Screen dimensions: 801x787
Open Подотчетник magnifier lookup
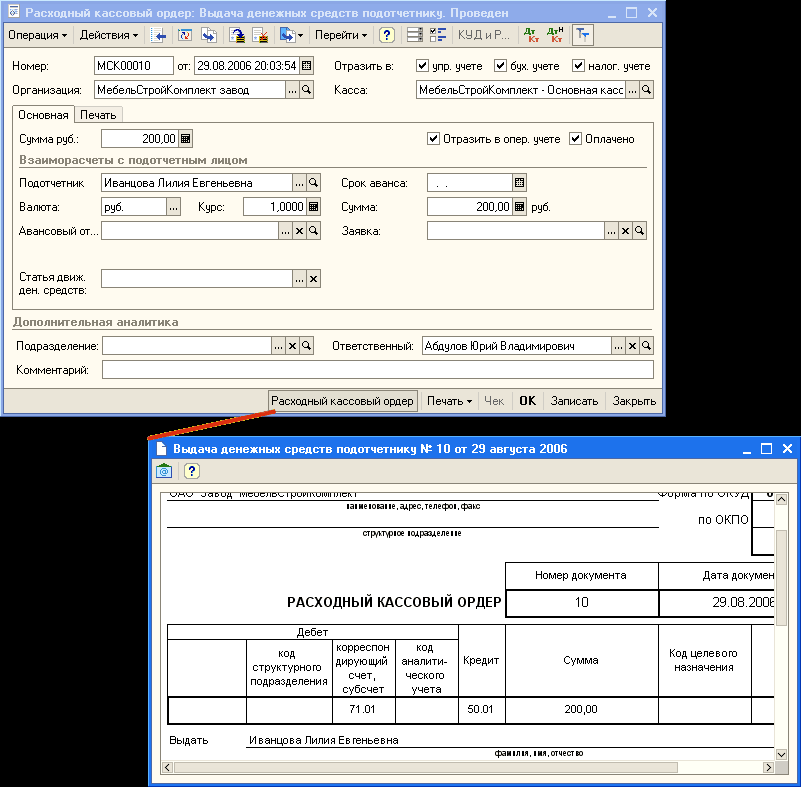(314, 183)
